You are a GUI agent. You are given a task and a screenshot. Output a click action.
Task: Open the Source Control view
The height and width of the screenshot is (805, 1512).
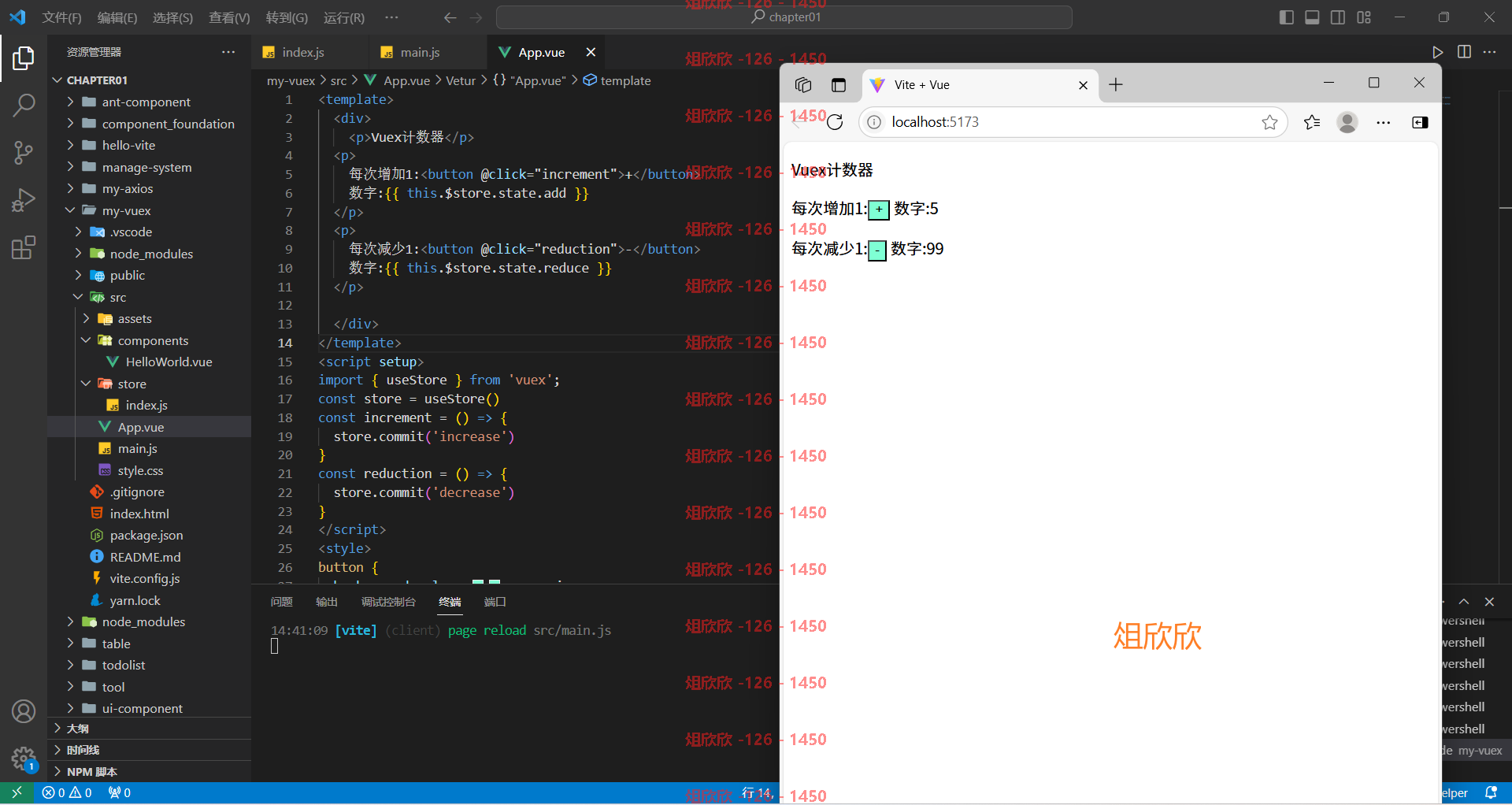tap(24, 152)
